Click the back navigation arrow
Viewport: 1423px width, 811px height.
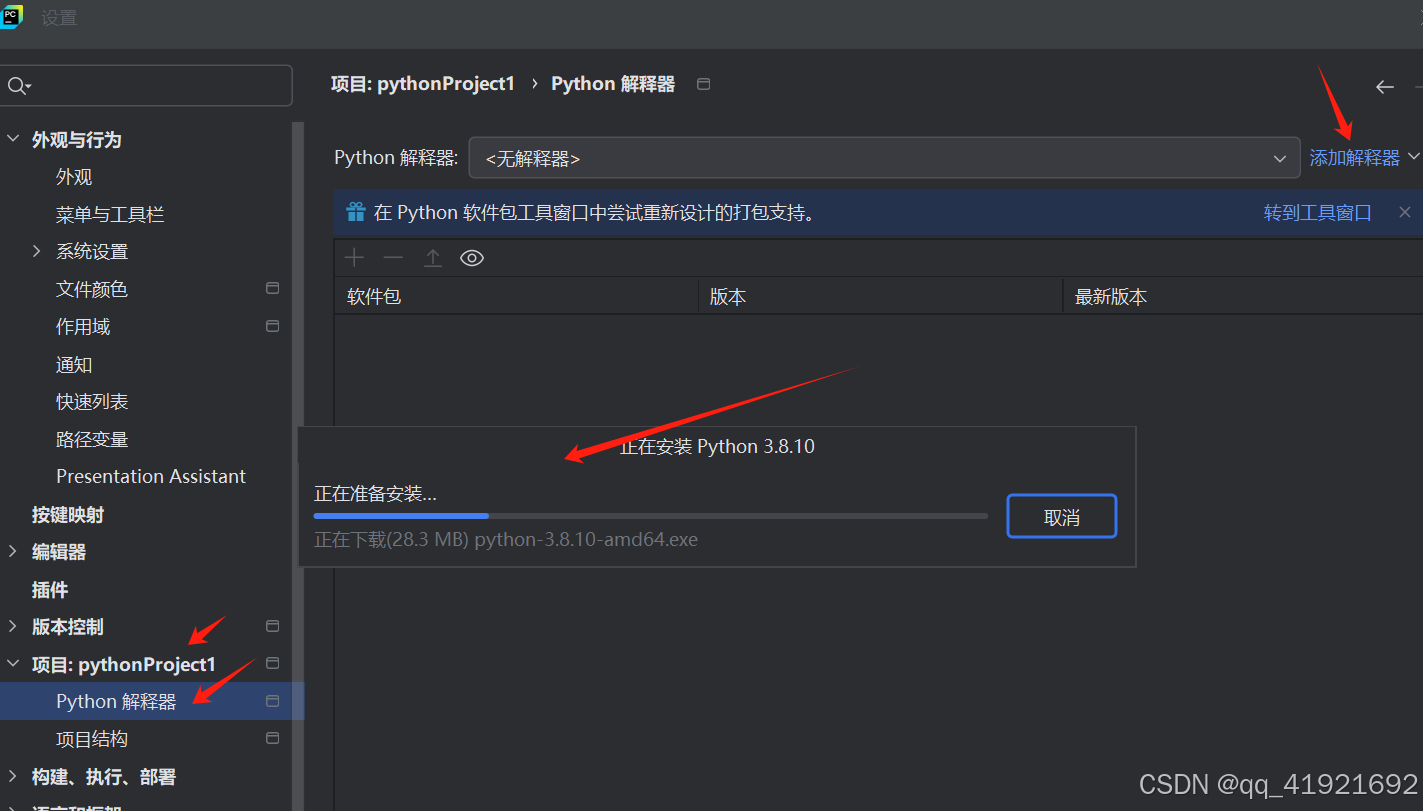[x=1385, y=87]
